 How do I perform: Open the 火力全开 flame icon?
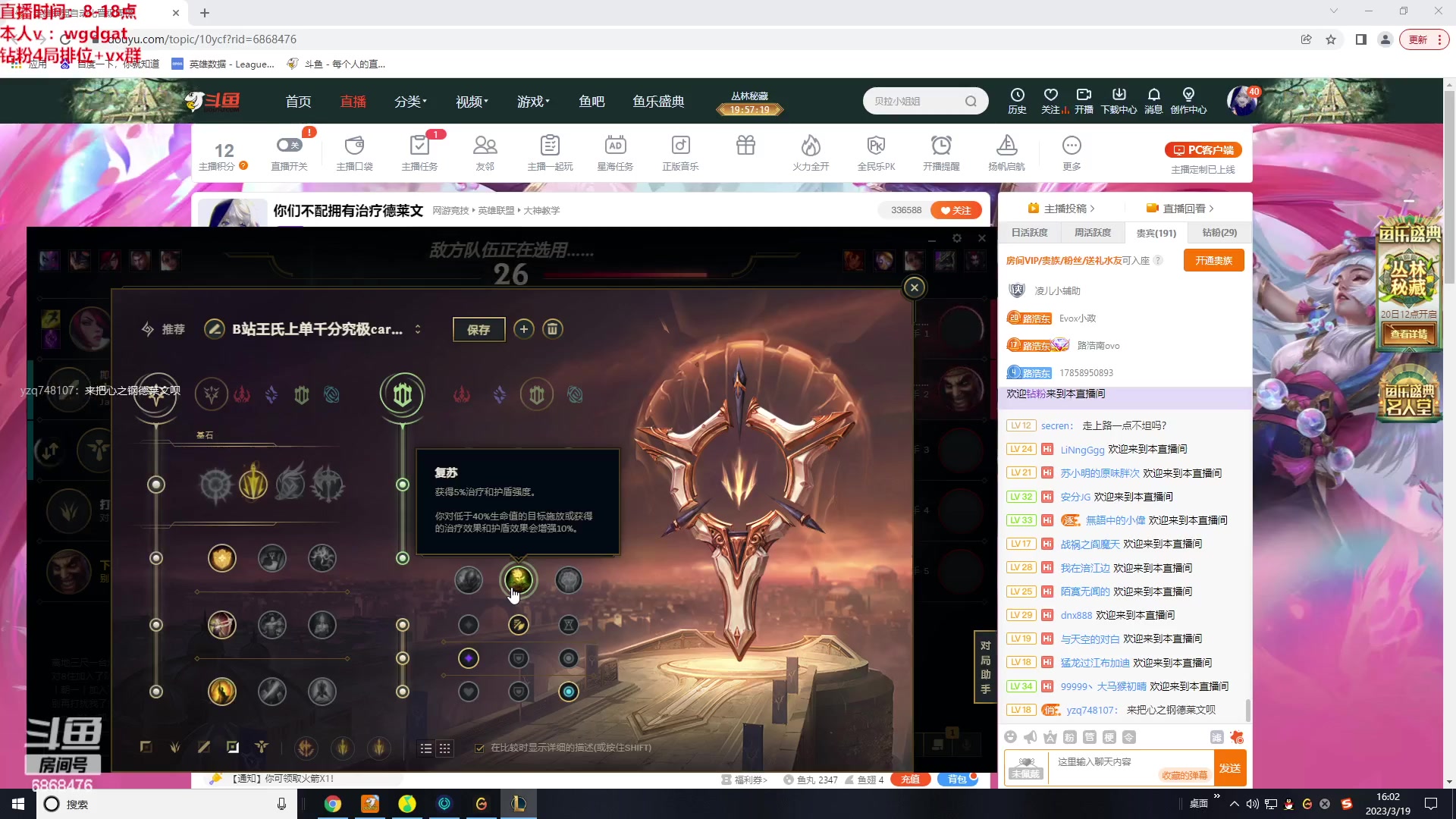click(x=811, y=146)
